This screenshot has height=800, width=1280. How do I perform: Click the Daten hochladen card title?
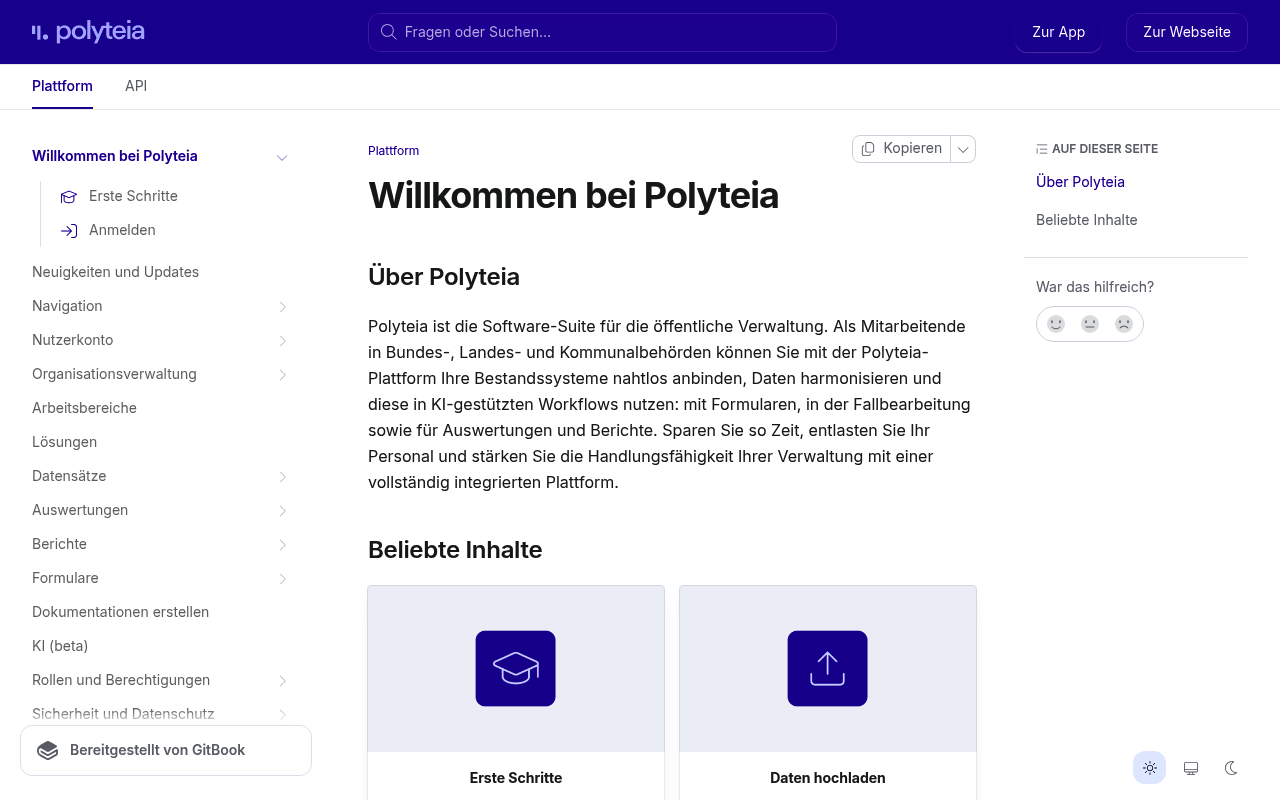[x=828, y=778]
